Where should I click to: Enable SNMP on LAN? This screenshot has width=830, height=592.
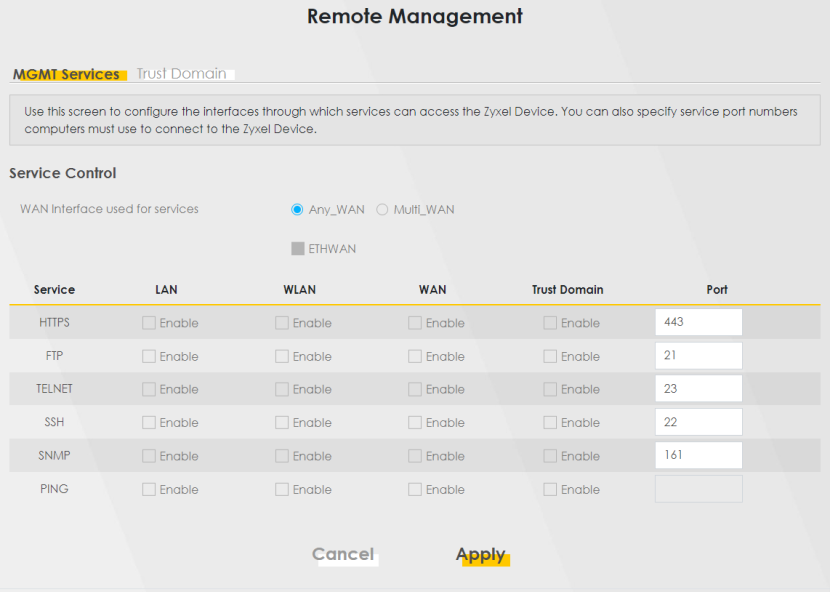click(x=149, y=456)
